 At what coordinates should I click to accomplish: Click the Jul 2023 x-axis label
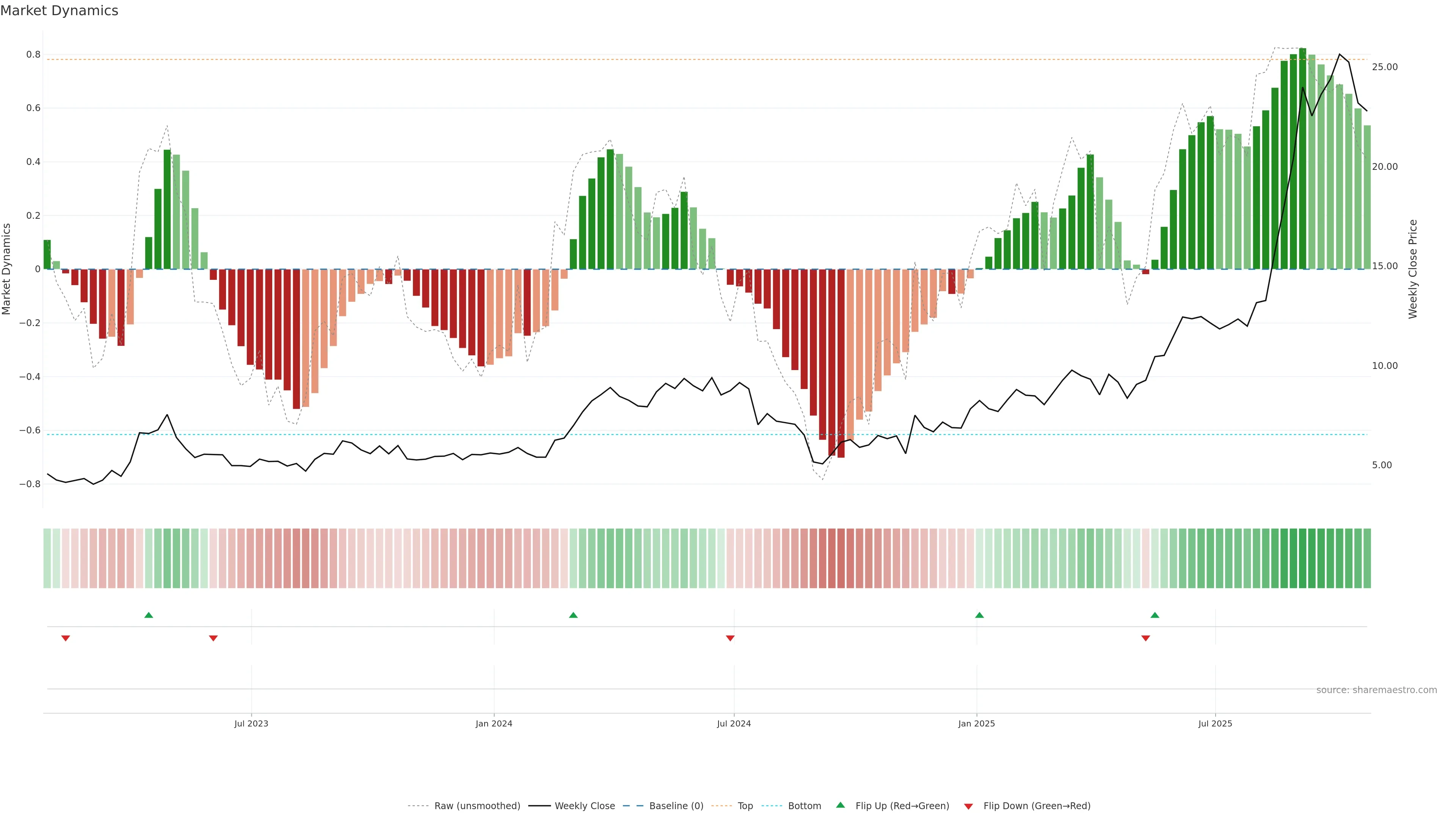[251, 723]
